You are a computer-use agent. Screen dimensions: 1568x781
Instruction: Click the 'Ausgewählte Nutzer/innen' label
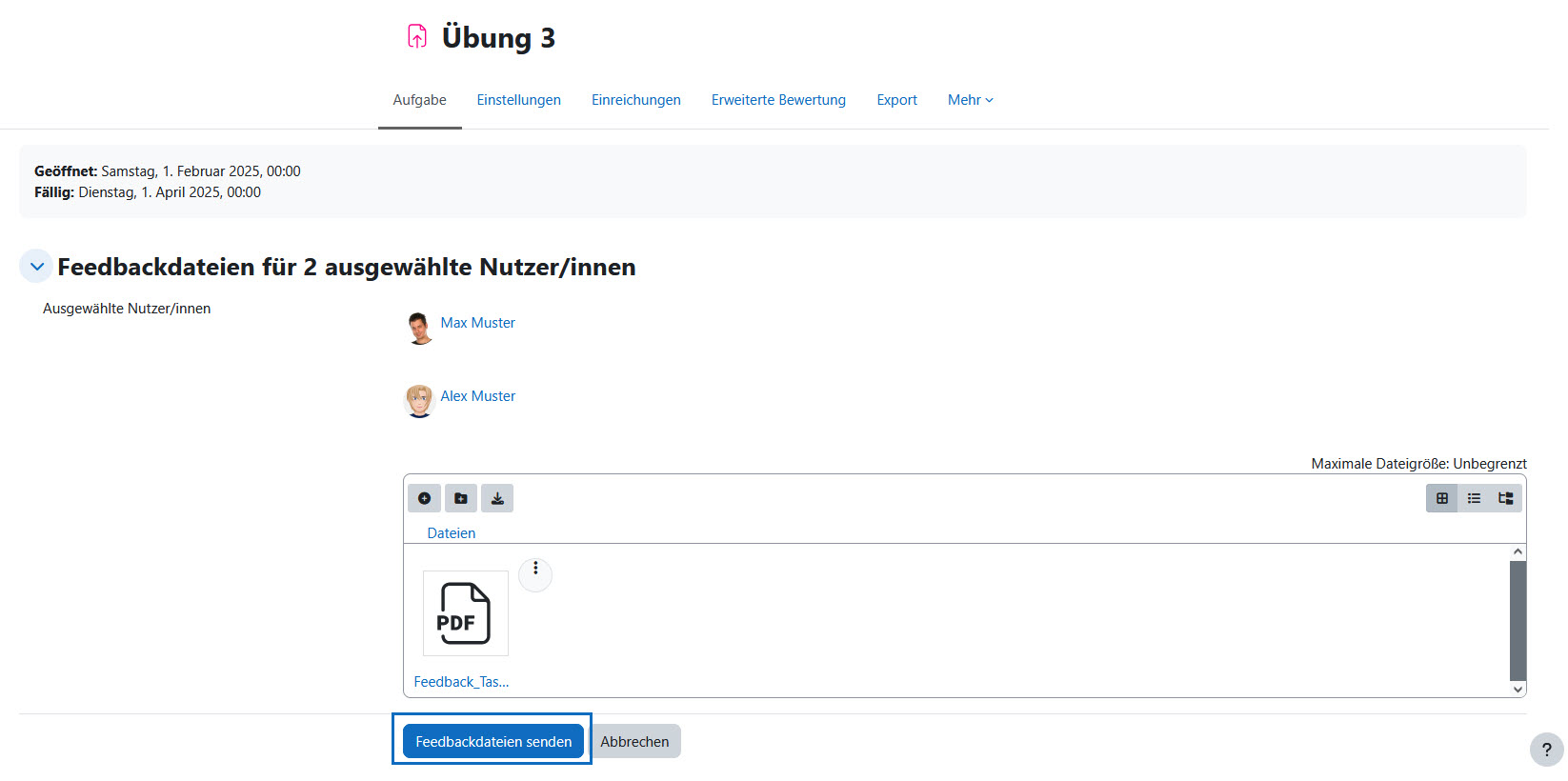tap(127, 309)
